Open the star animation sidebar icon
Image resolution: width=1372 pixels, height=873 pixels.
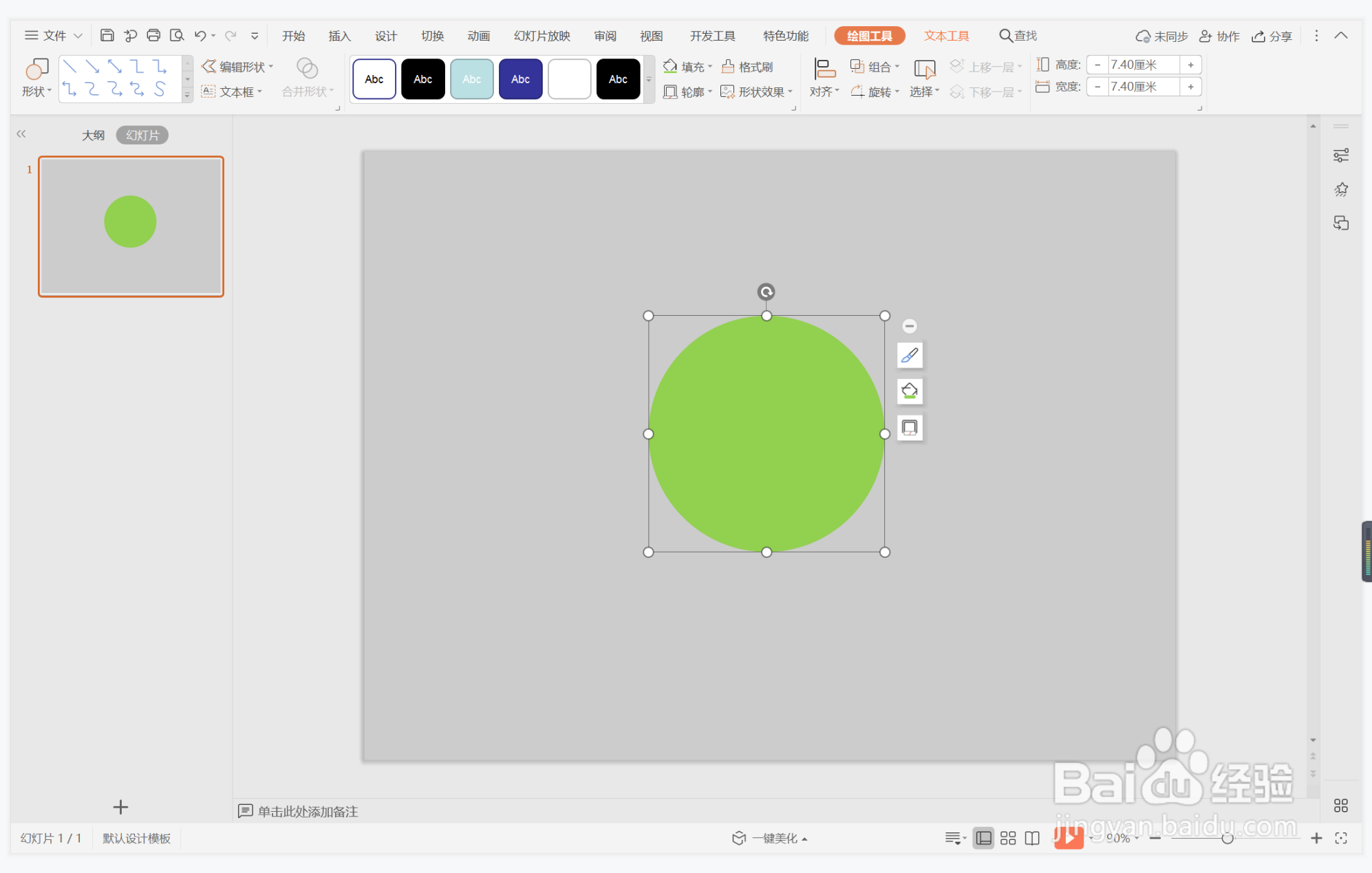[x=1341, y=189]
